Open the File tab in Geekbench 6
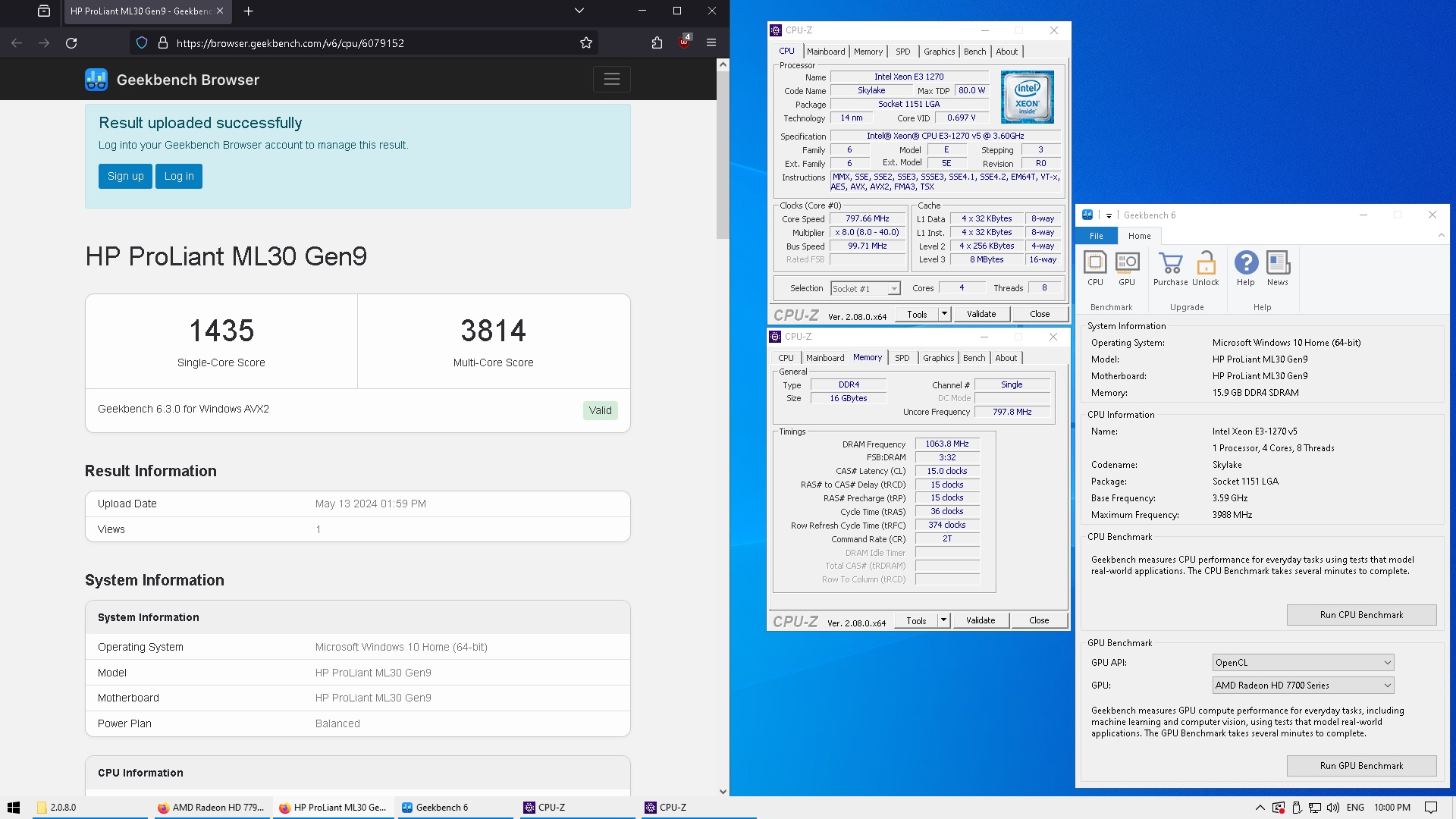1456x819 pixels. click(1097, 236)
